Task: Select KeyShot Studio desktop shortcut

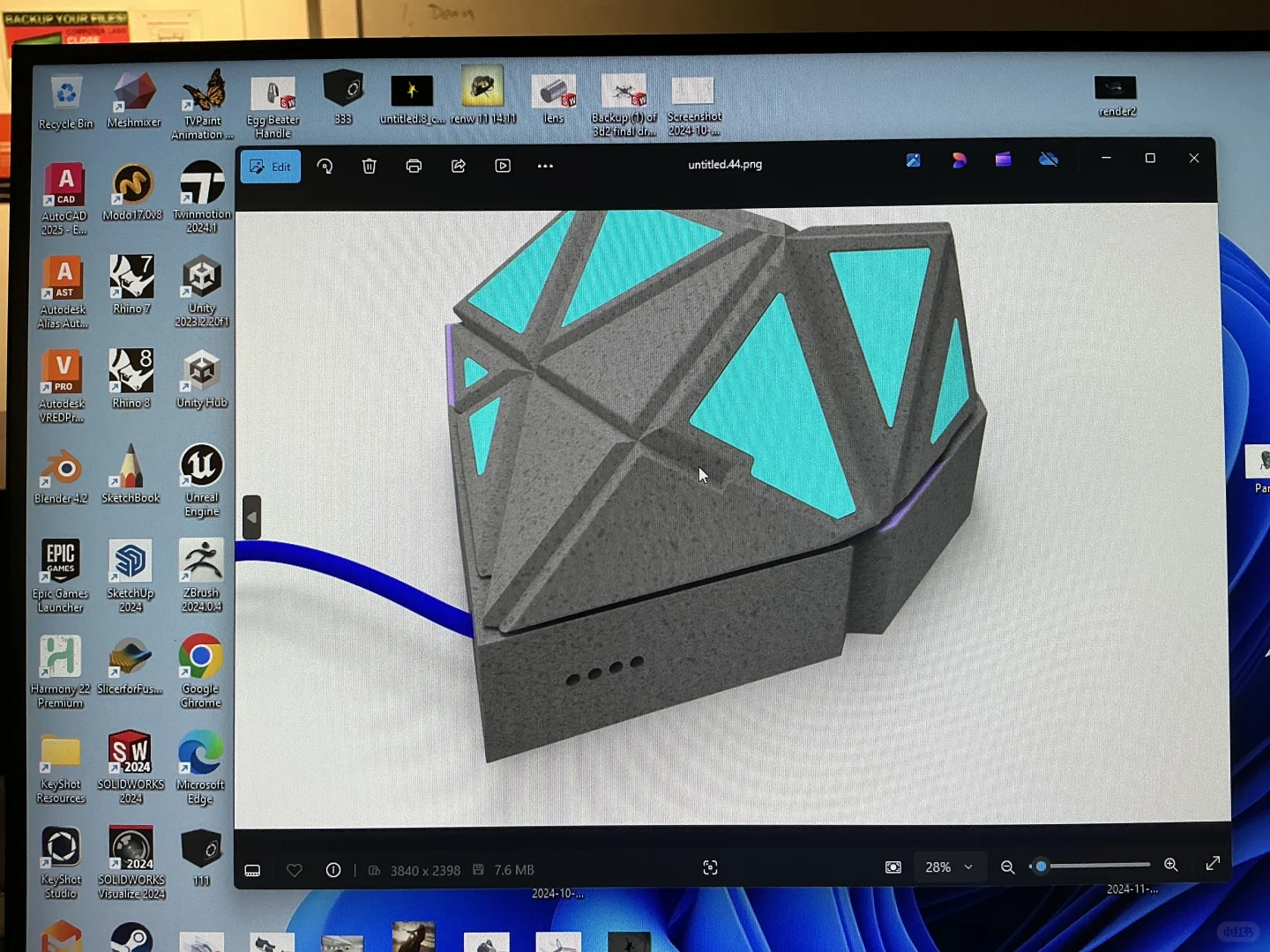Action: pos(61,864)
